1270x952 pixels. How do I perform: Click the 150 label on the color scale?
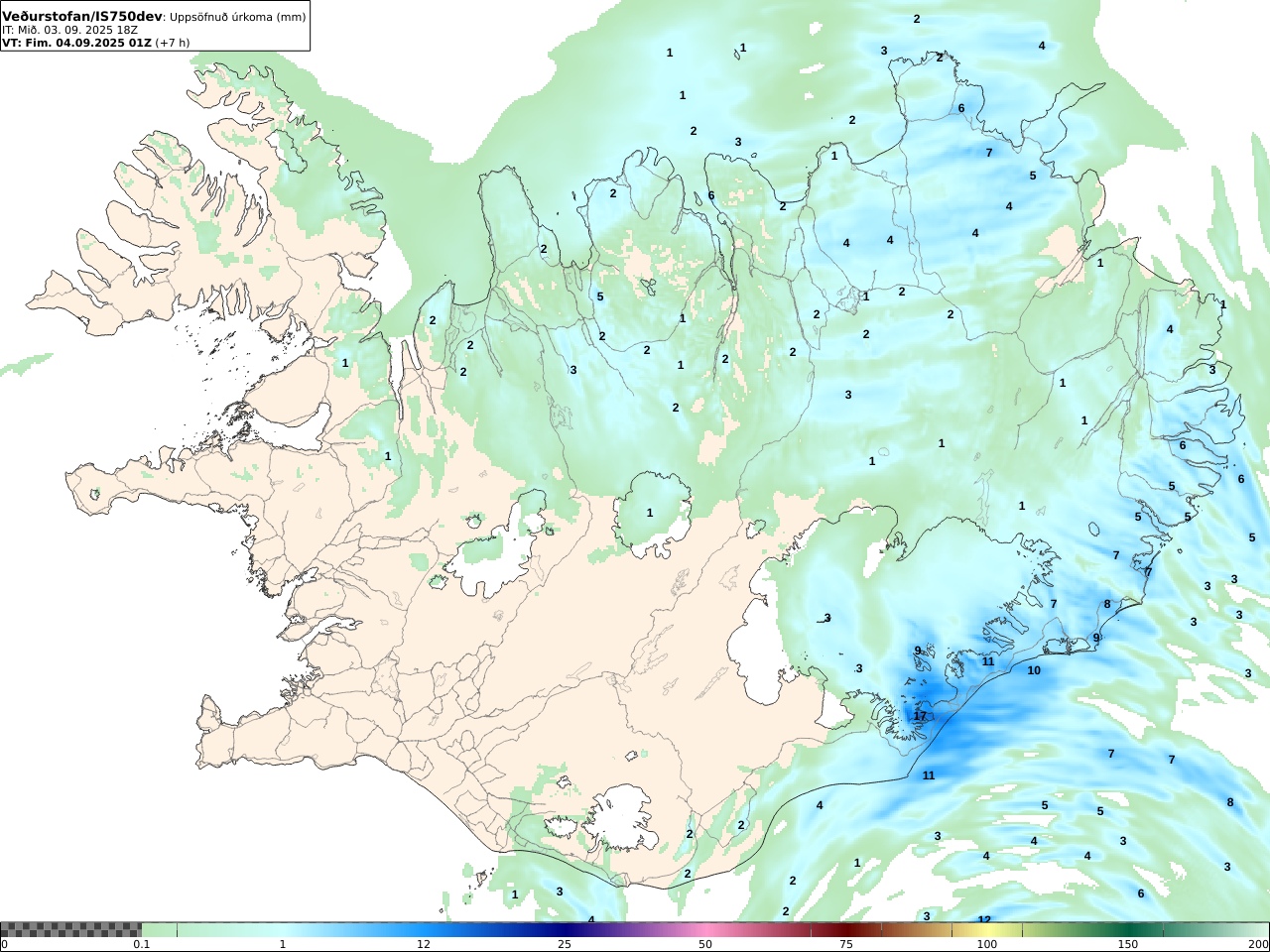pos(1127,944)
